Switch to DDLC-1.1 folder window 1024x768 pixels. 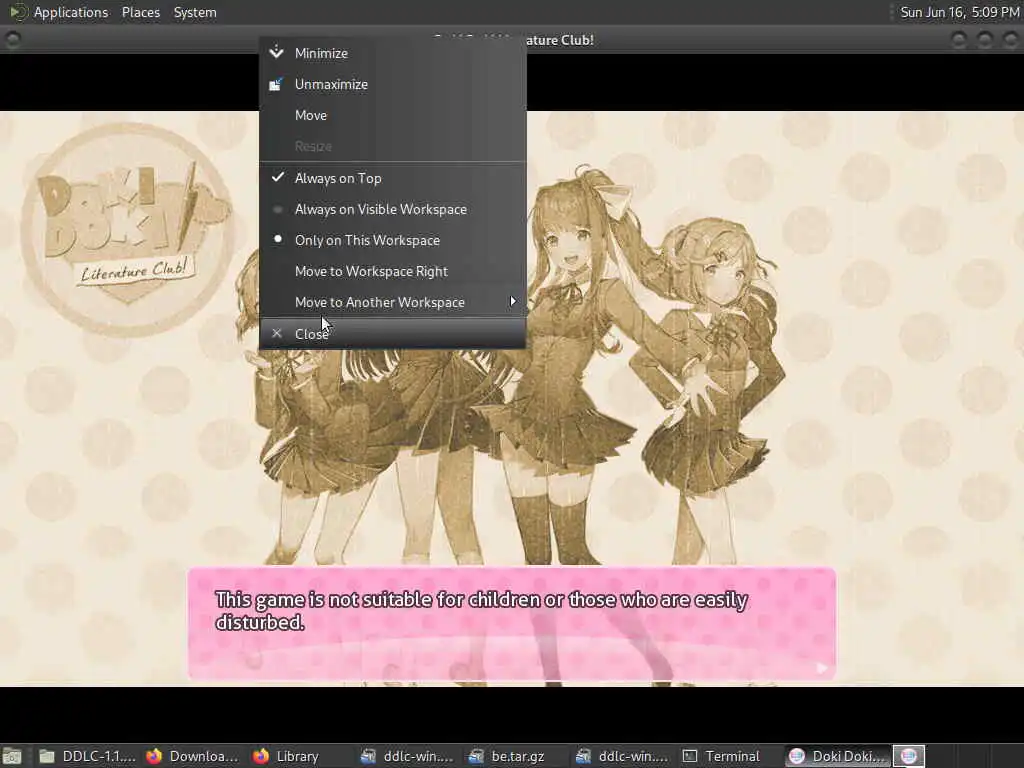87,756
